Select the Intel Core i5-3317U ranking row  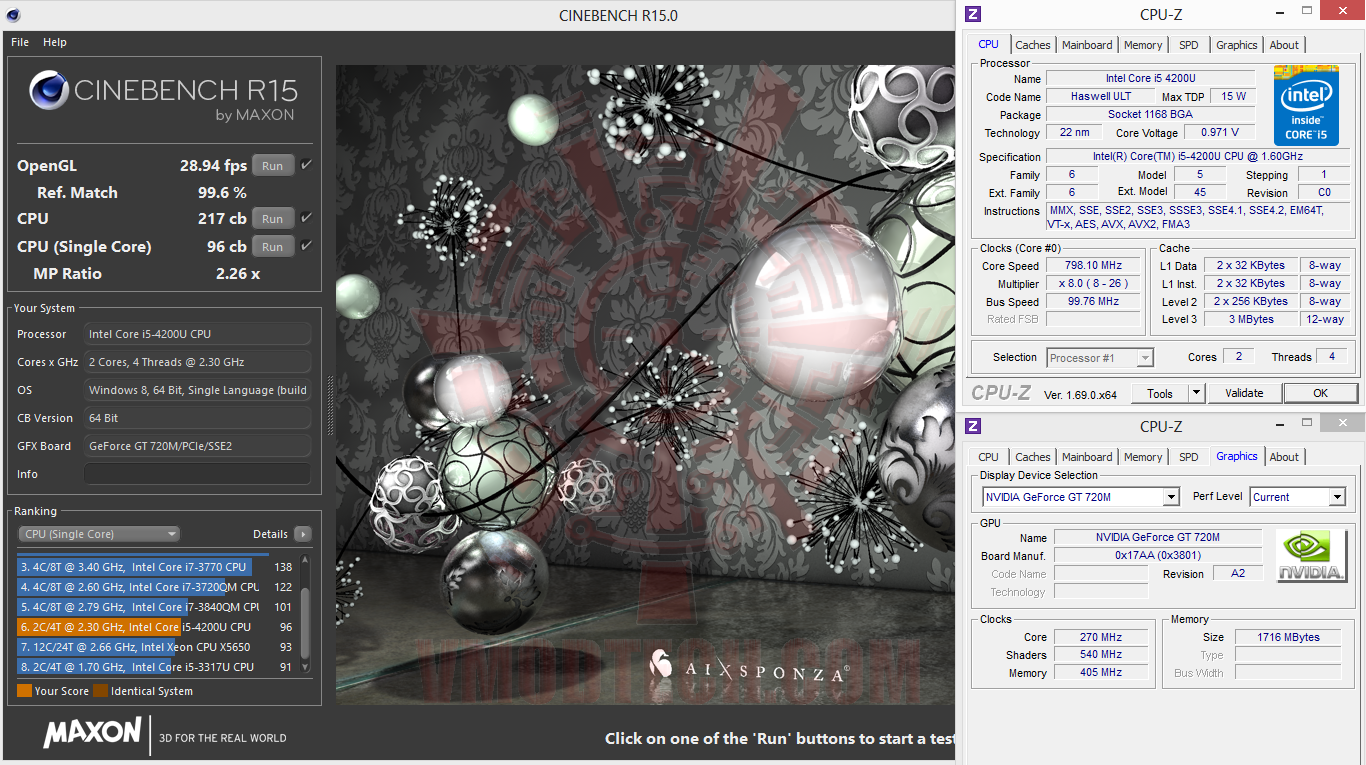pos(156,667)
